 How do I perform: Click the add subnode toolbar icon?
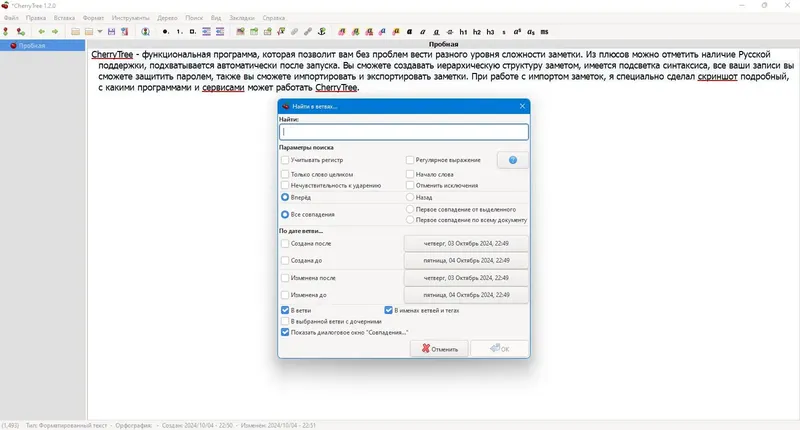[x=20, y=32]
